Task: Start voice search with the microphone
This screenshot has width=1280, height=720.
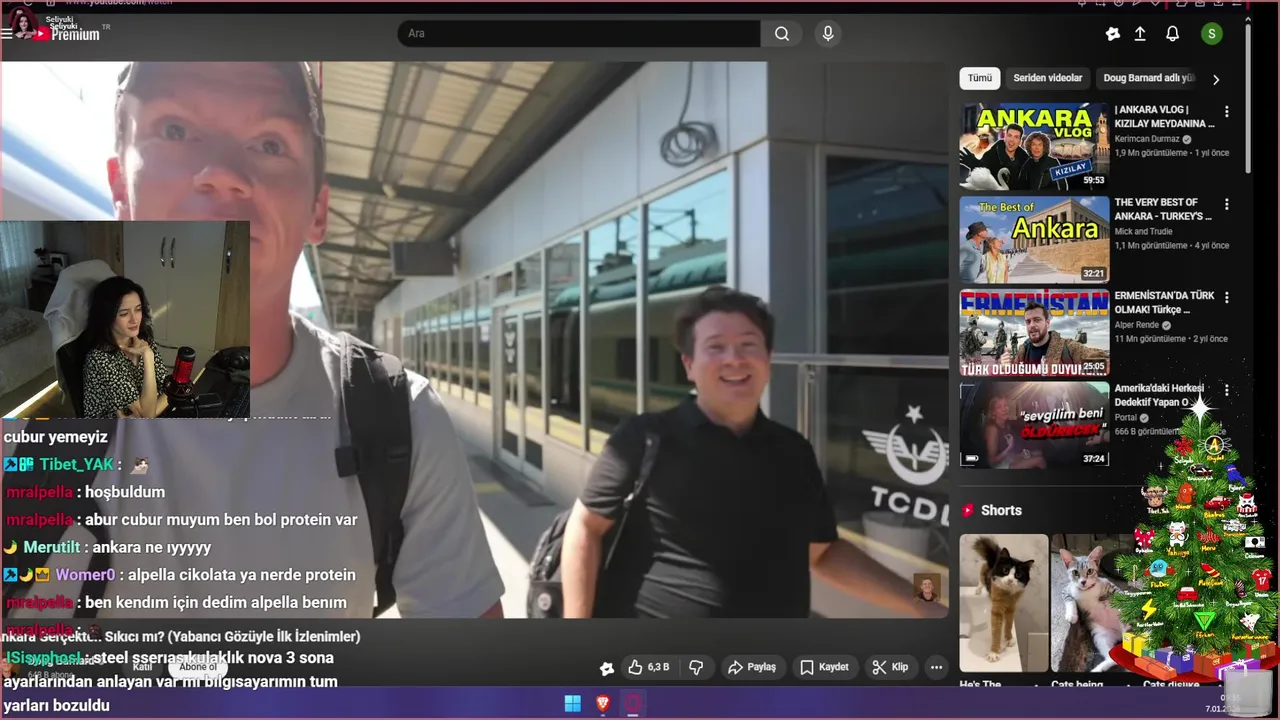Action: tap(827, 33)
